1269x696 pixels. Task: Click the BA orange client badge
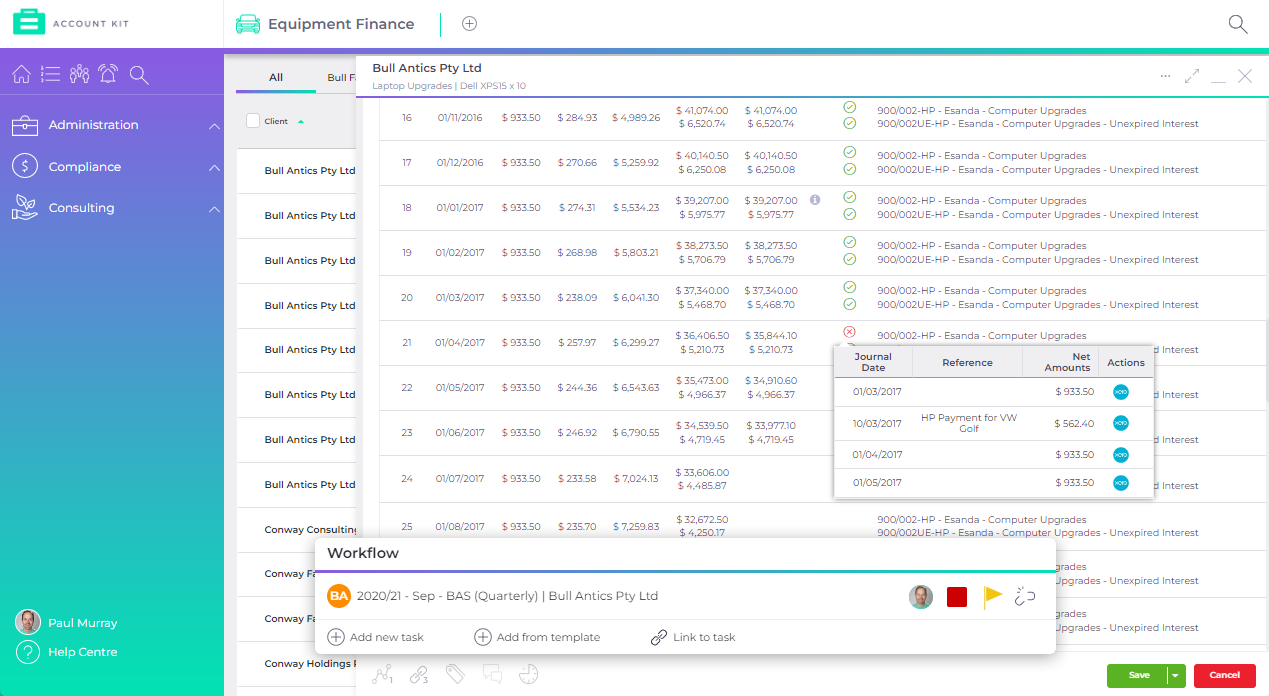tap(339, 596)
